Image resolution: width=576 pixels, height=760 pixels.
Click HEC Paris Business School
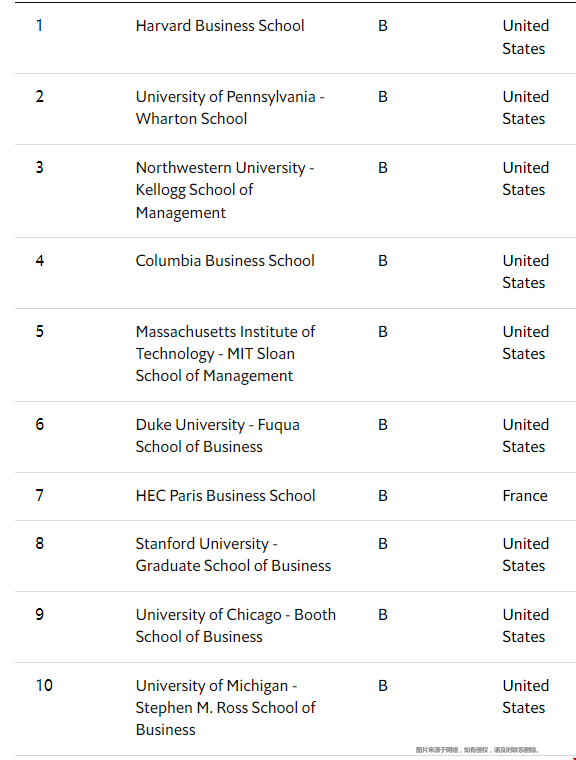(225, 496)
